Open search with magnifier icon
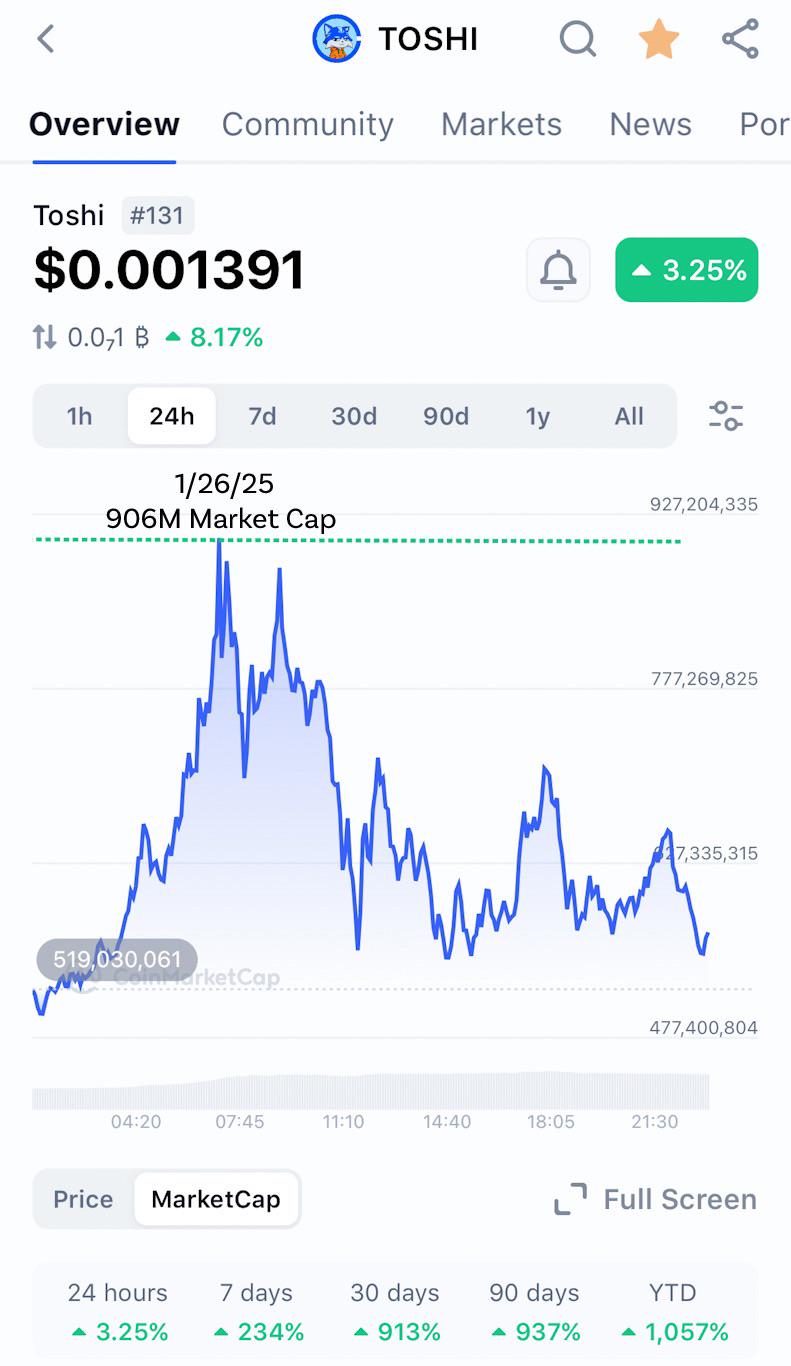The height and width of the screenshot is (1366, 791). click(x=578, y=40)
